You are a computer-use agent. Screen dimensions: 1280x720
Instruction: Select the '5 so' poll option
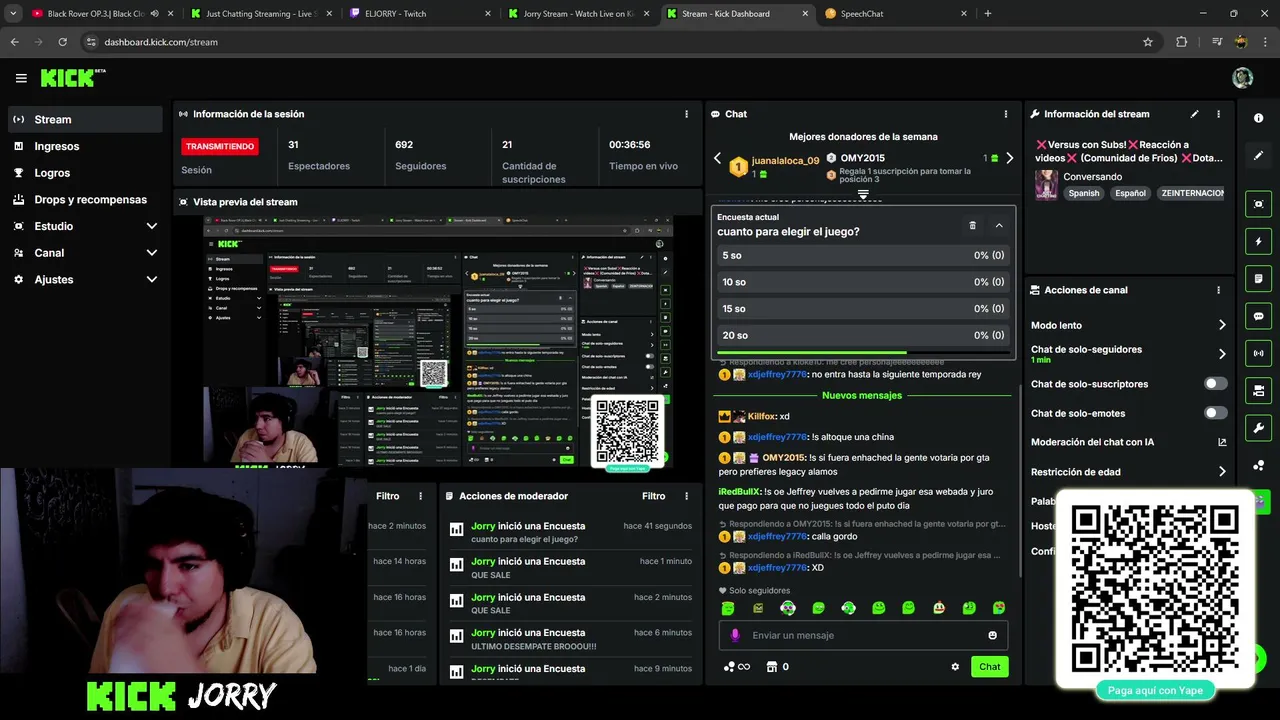click(863, 255)
